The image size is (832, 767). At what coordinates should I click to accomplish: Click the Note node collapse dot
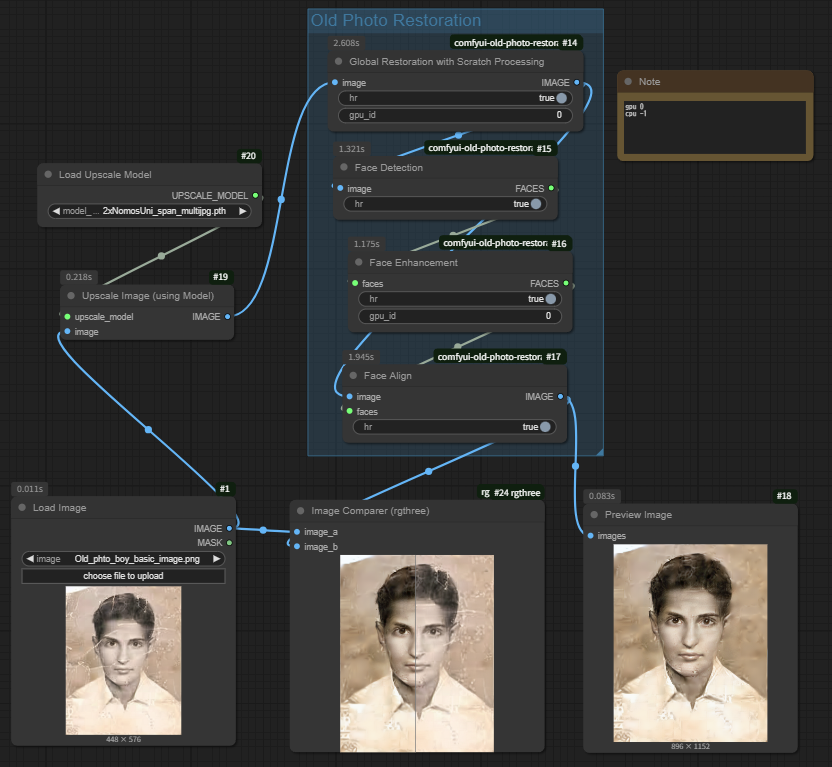[x=628, y=82]
